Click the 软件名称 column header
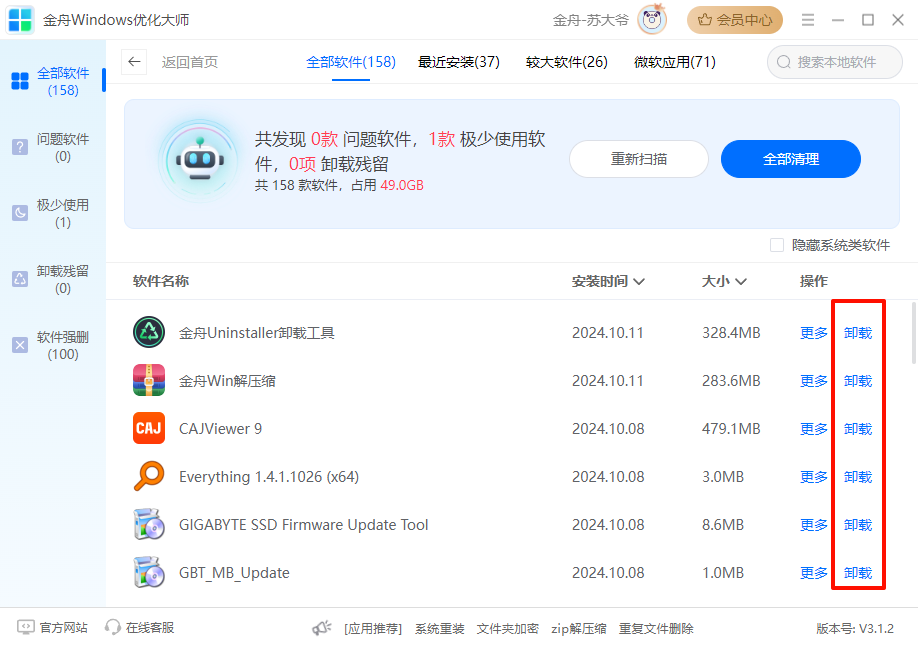Viewport: 918px width, 647px height. click(160, 281)
